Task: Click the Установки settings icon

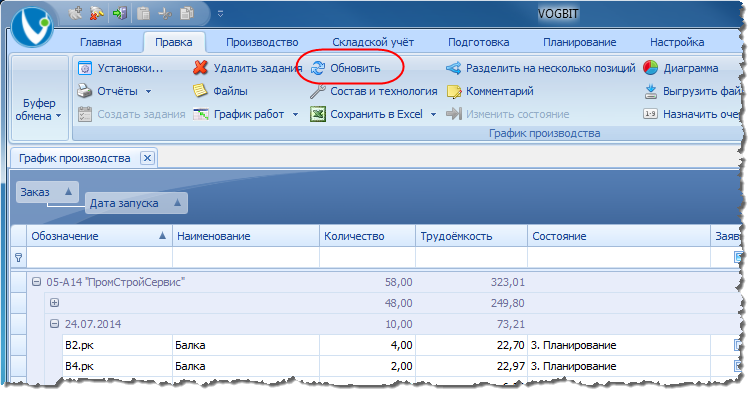Action: click(85, 68)
